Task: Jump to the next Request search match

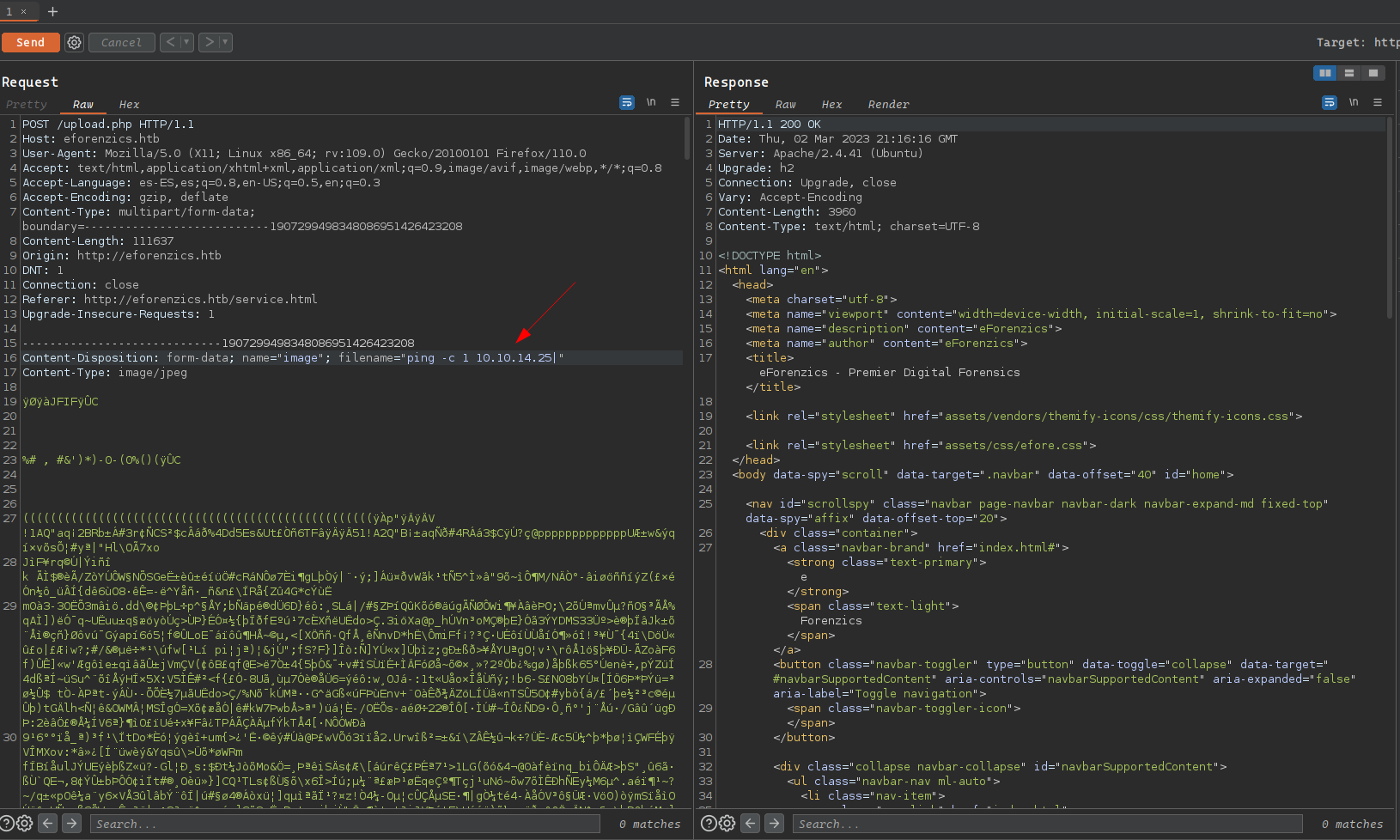Action: pyautogui.click(x=72, y=823)
